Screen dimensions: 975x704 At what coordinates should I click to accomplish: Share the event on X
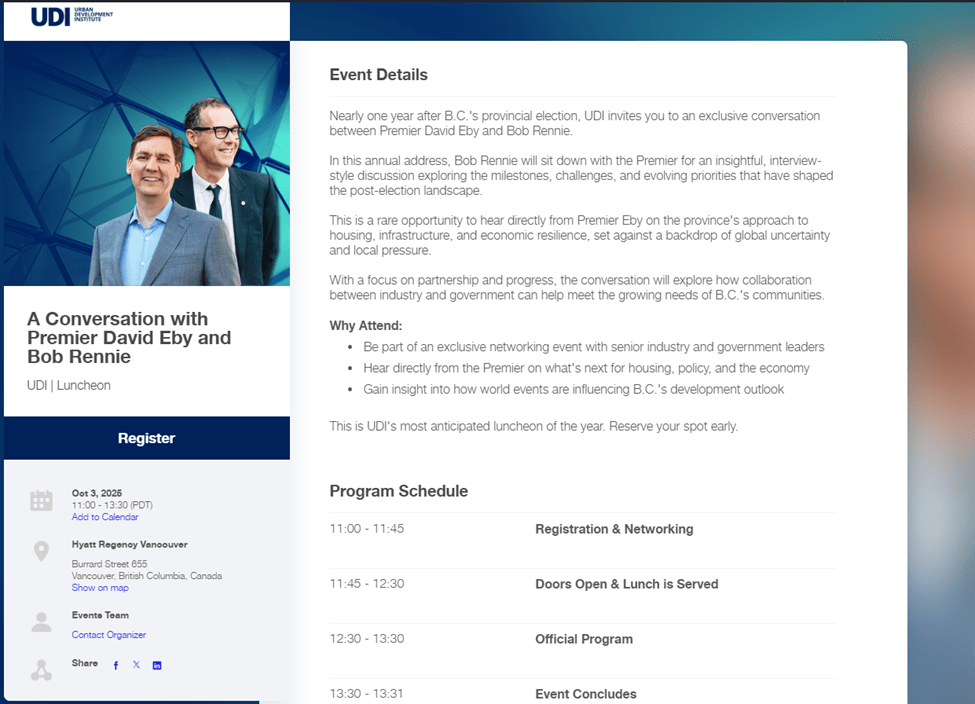[136, 665]
